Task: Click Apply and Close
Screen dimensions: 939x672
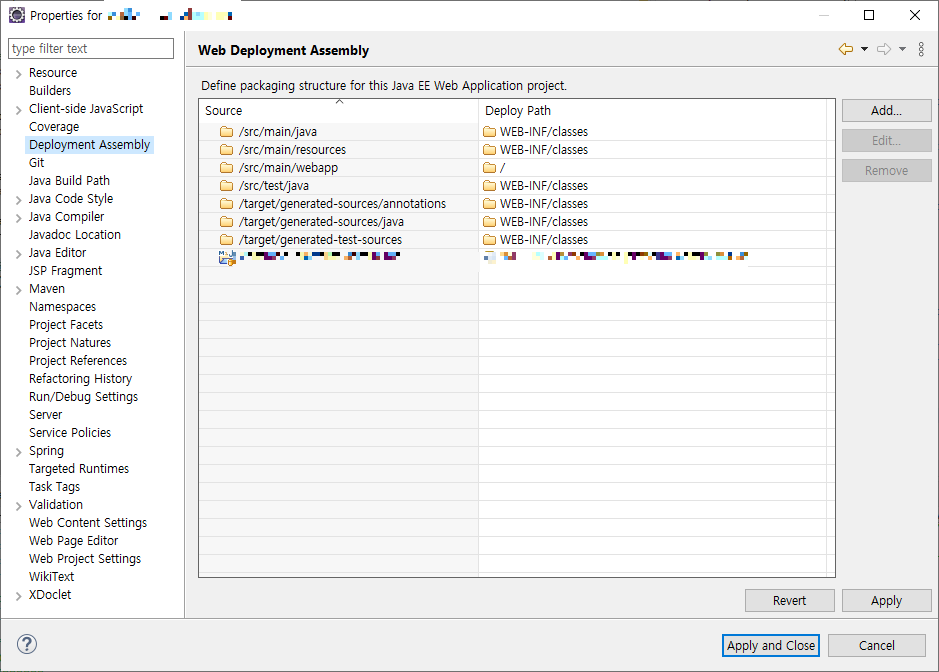Action: (770, 645)
